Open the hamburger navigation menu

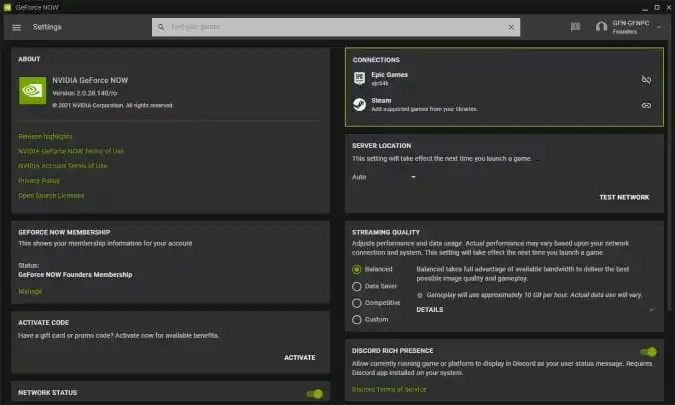[16, 28]
